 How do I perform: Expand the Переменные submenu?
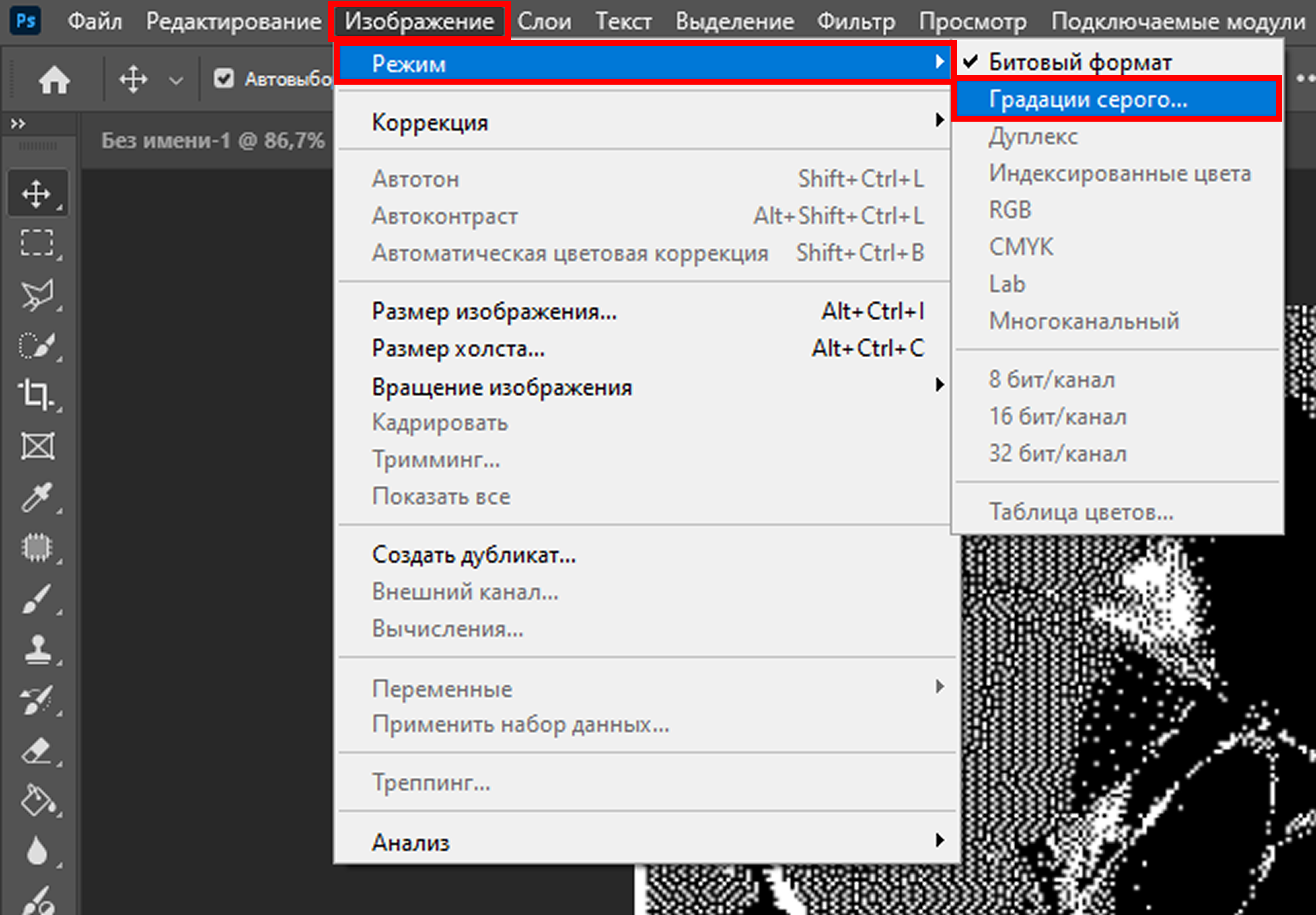click(x=644, y=688)
